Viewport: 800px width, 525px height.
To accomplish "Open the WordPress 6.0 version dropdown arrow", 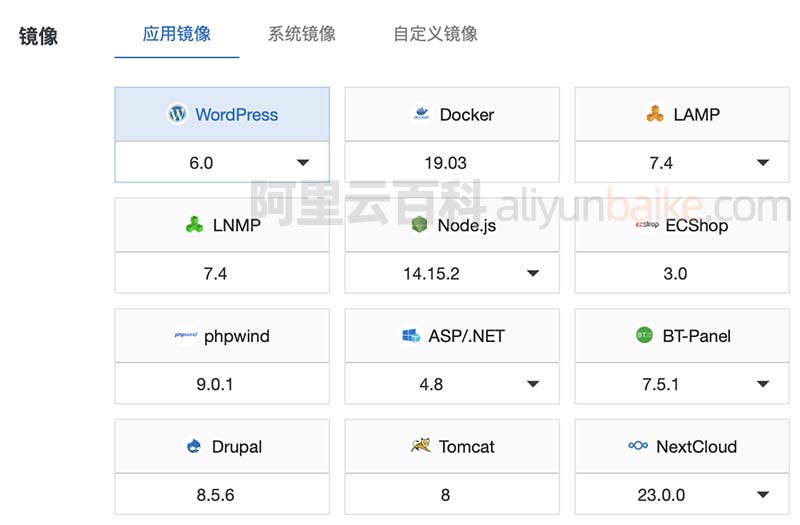I will tap(303, 163).
